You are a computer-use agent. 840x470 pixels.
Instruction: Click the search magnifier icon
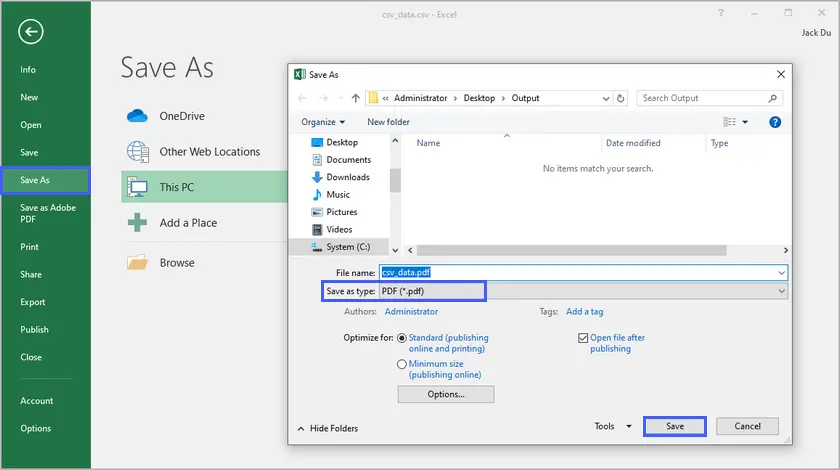tap(772, 98)
